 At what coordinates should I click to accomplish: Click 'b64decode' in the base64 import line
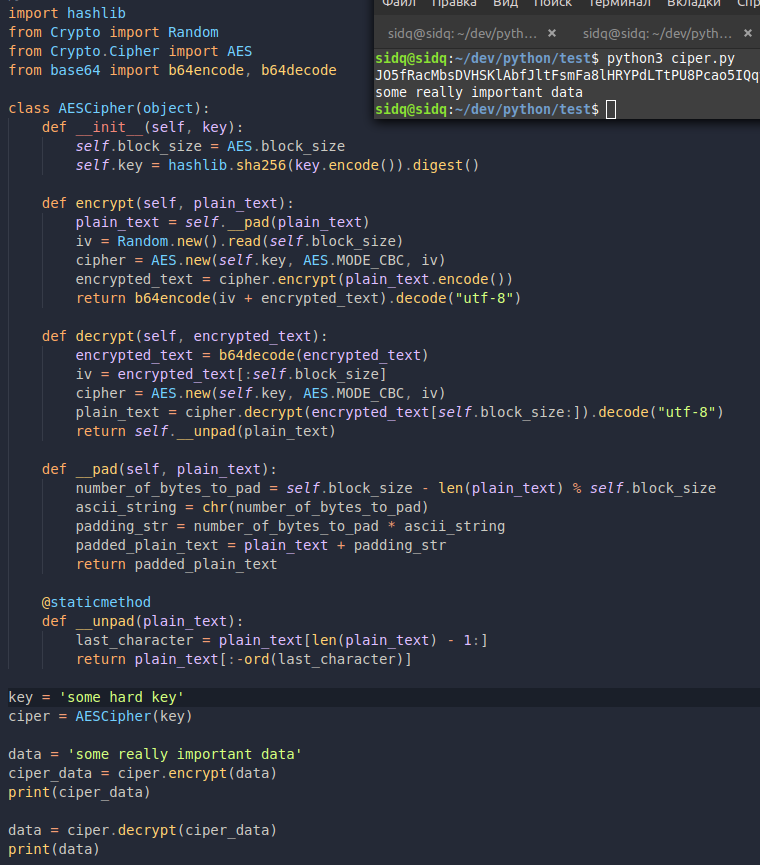[298, 70]
